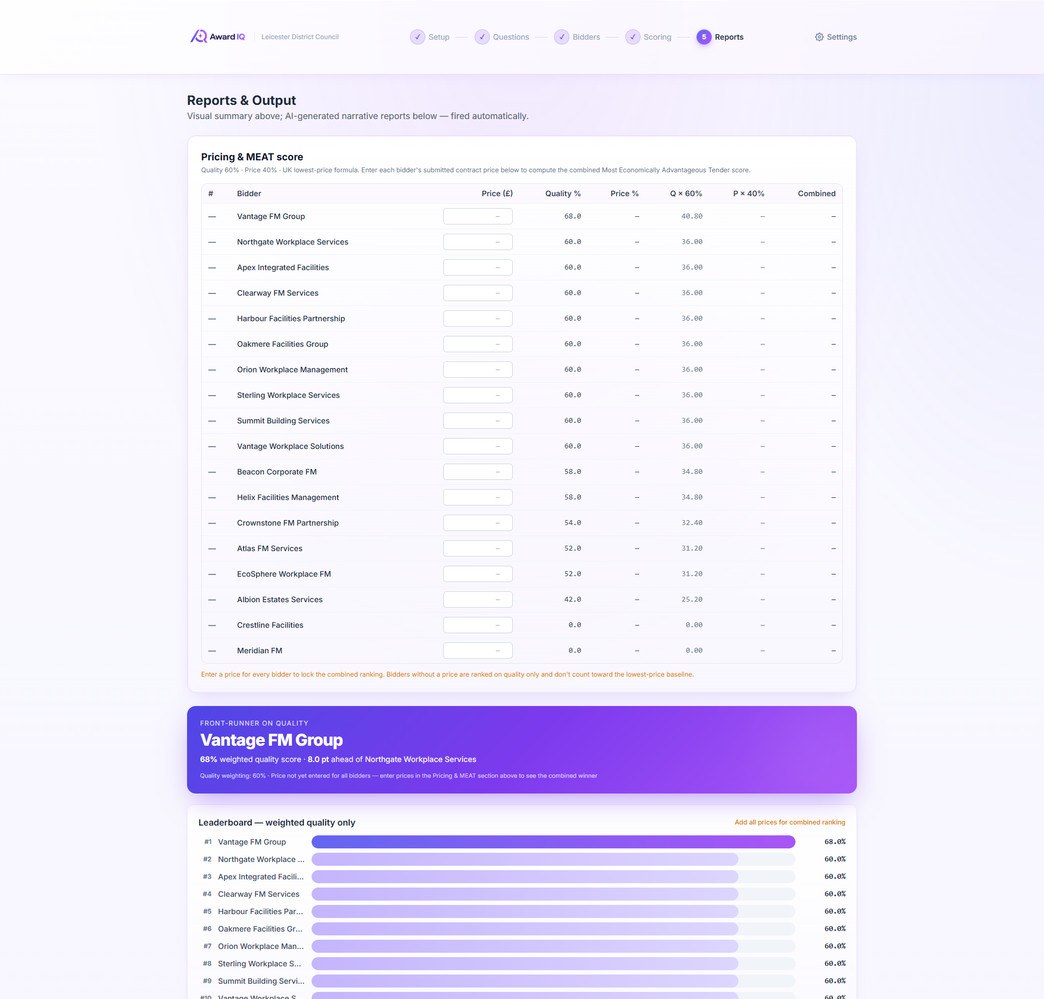Click the Leicester District Council label
This screenshot has width=1044, height=999.
pos(300,37)
